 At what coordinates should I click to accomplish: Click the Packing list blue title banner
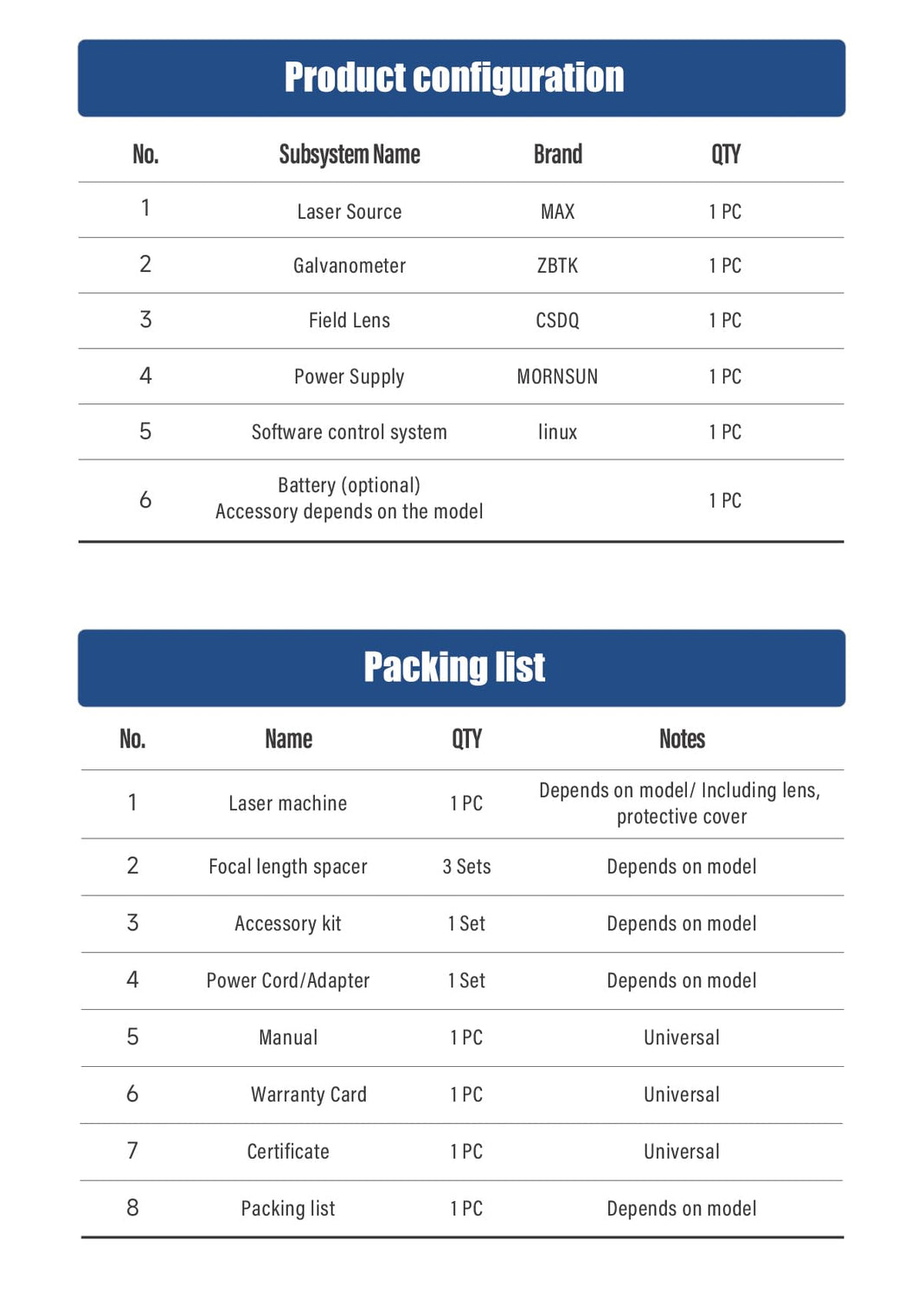coord(461,667)
